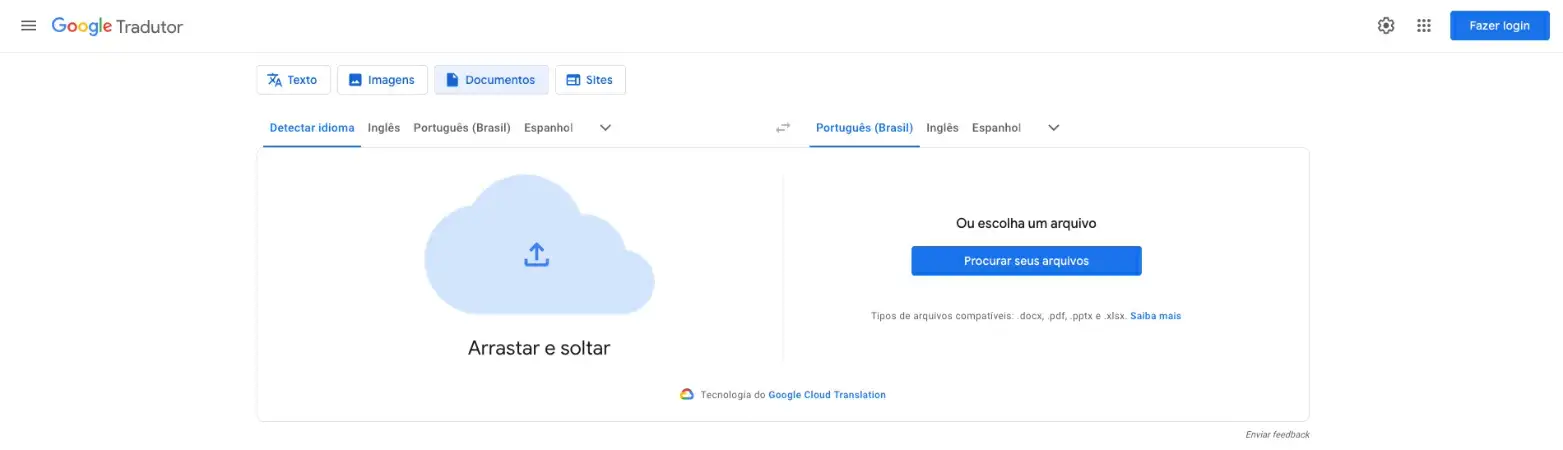Screen dimensions: 1563x450
Task: Switch to Sites translation mode
Action: click(x=590, y=80)
